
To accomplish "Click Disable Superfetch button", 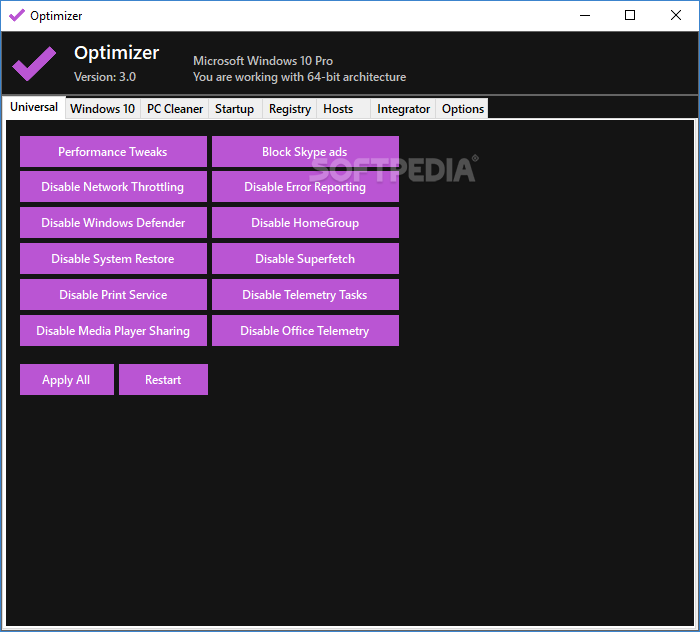I will (305, 259).
